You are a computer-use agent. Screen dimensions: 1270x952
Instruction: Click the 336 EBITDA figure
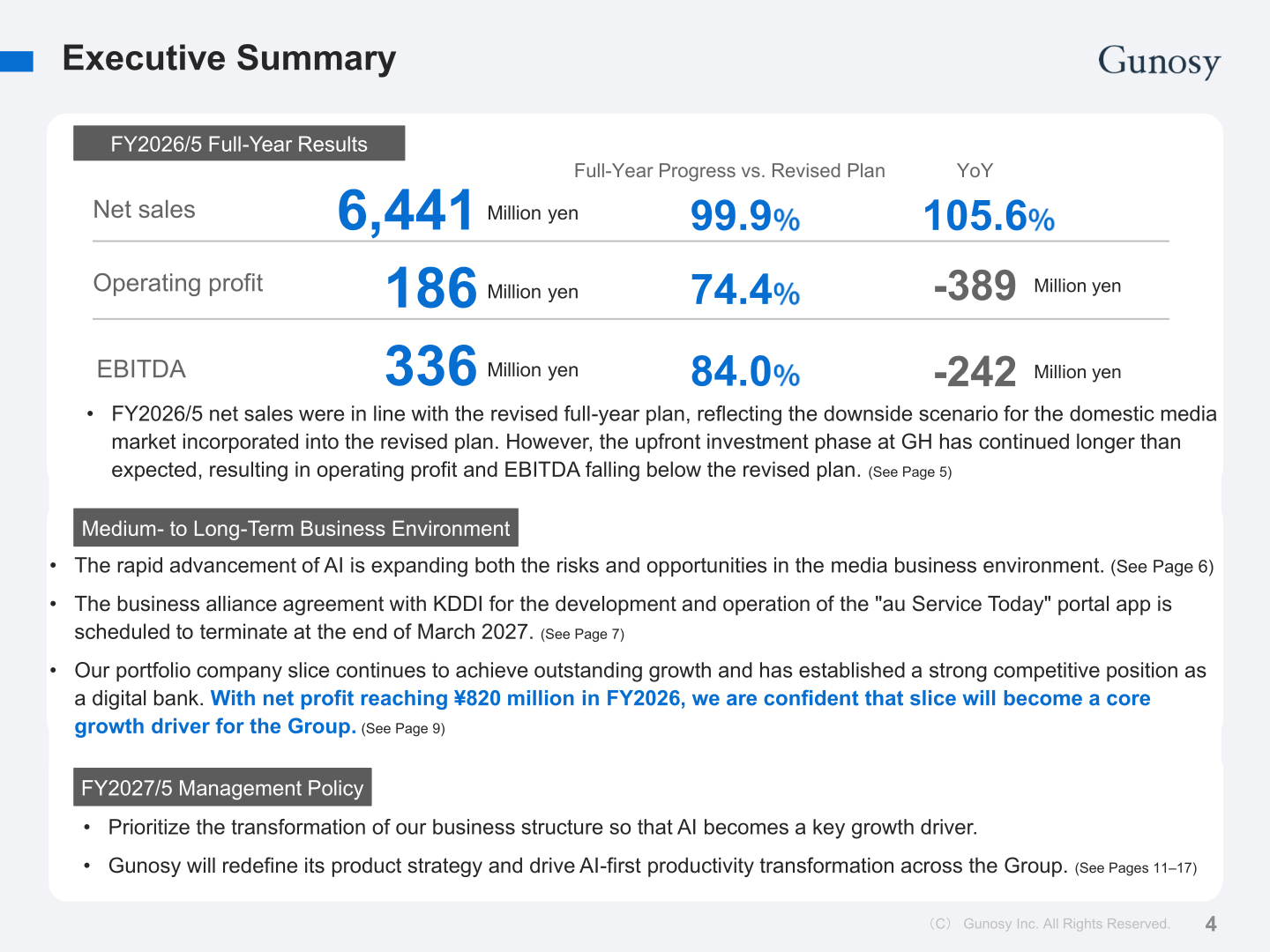431,366
